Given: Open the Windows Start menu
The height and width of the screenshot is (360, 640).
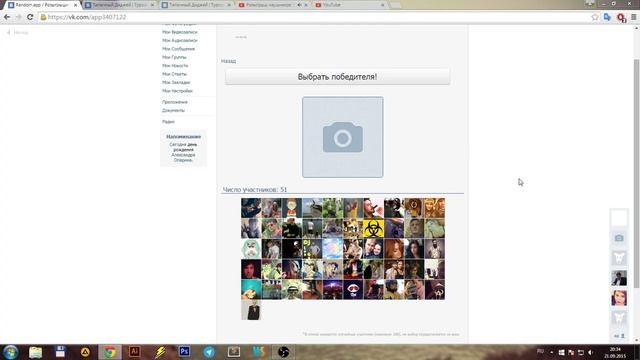Looking at the screenshot, I should [x=10, y=352].
